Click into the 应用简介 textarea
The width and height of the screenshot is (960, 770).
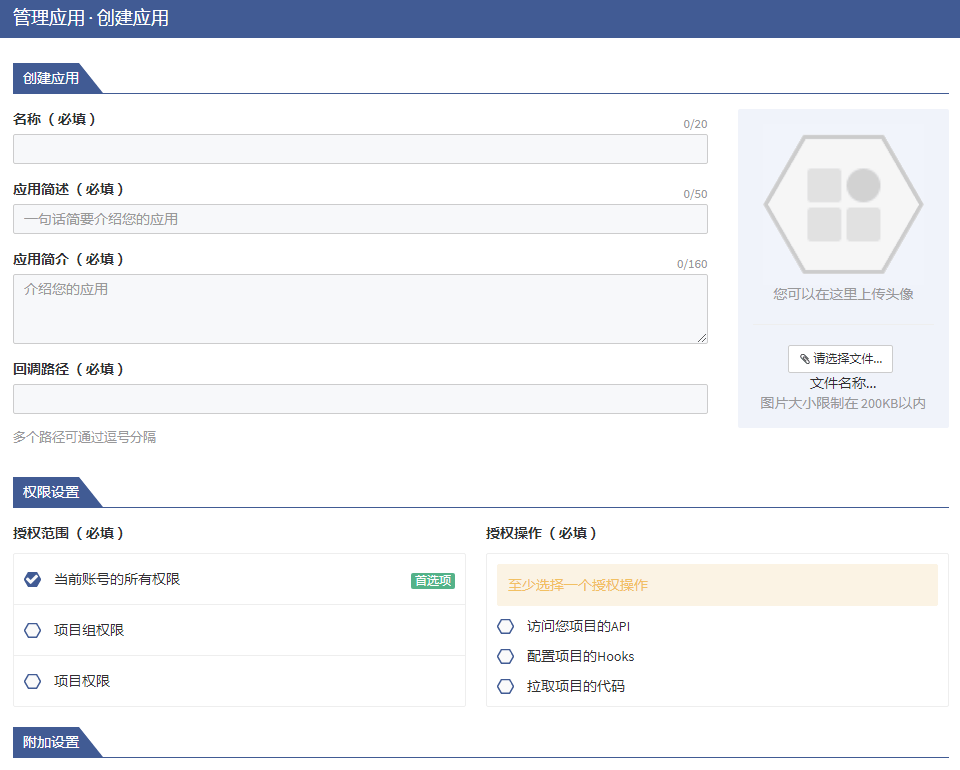pos(360,308)
